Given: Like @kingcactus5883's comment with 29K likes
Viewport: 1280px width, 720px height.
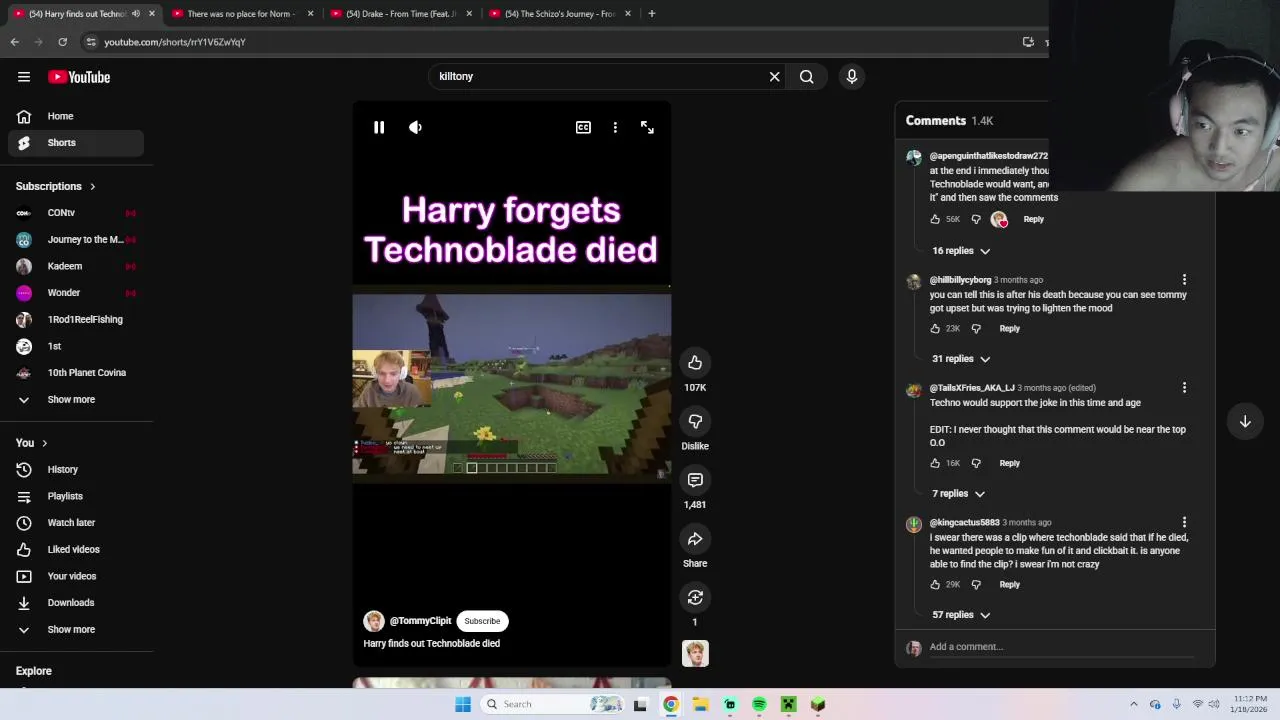Looking at the screenshot, I should pyautogui.click(x=935, y=585).
